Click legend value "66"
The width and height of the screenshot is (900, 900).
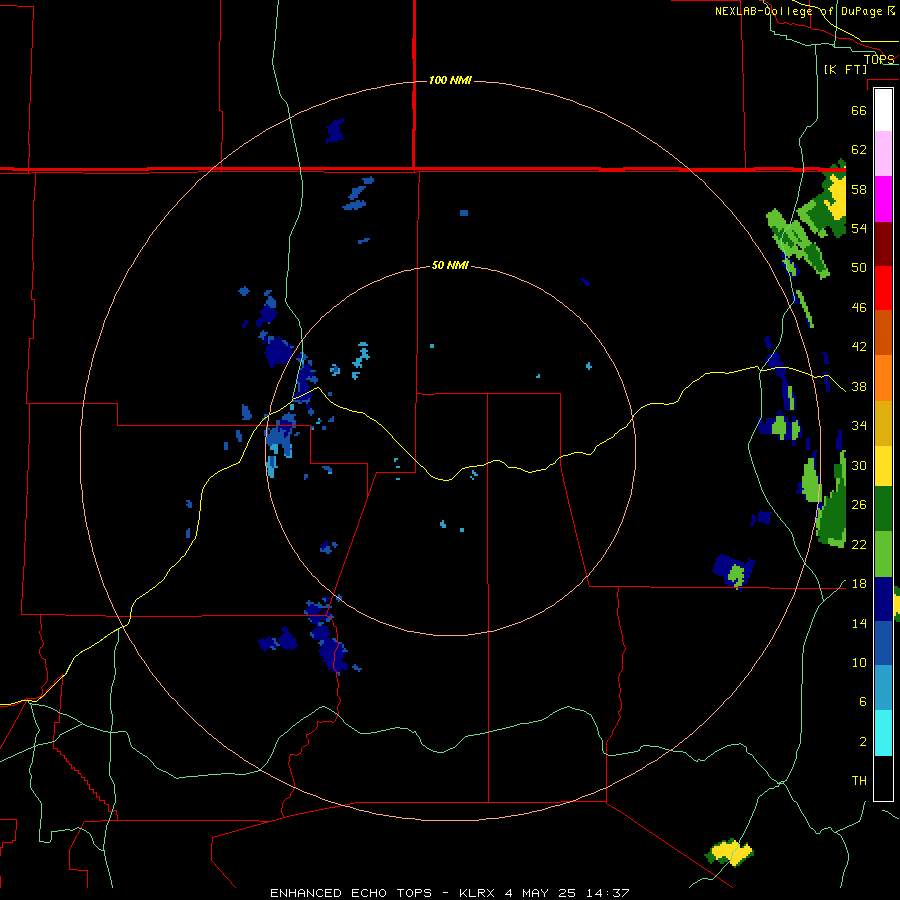click(x=859, y=110)
